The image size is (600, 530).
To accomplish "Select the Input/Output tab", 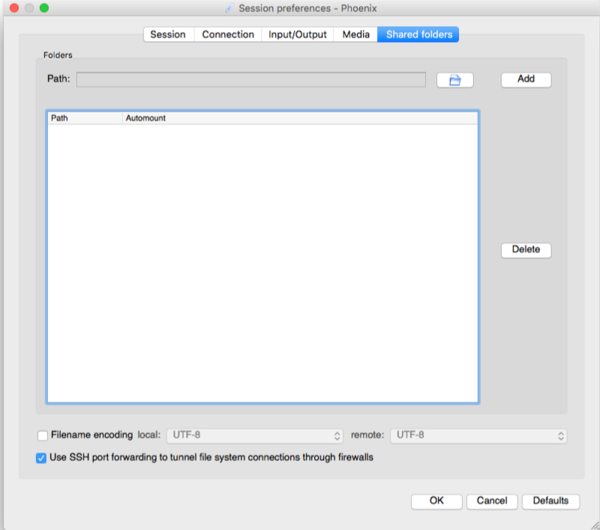I will tap(299, 34).
